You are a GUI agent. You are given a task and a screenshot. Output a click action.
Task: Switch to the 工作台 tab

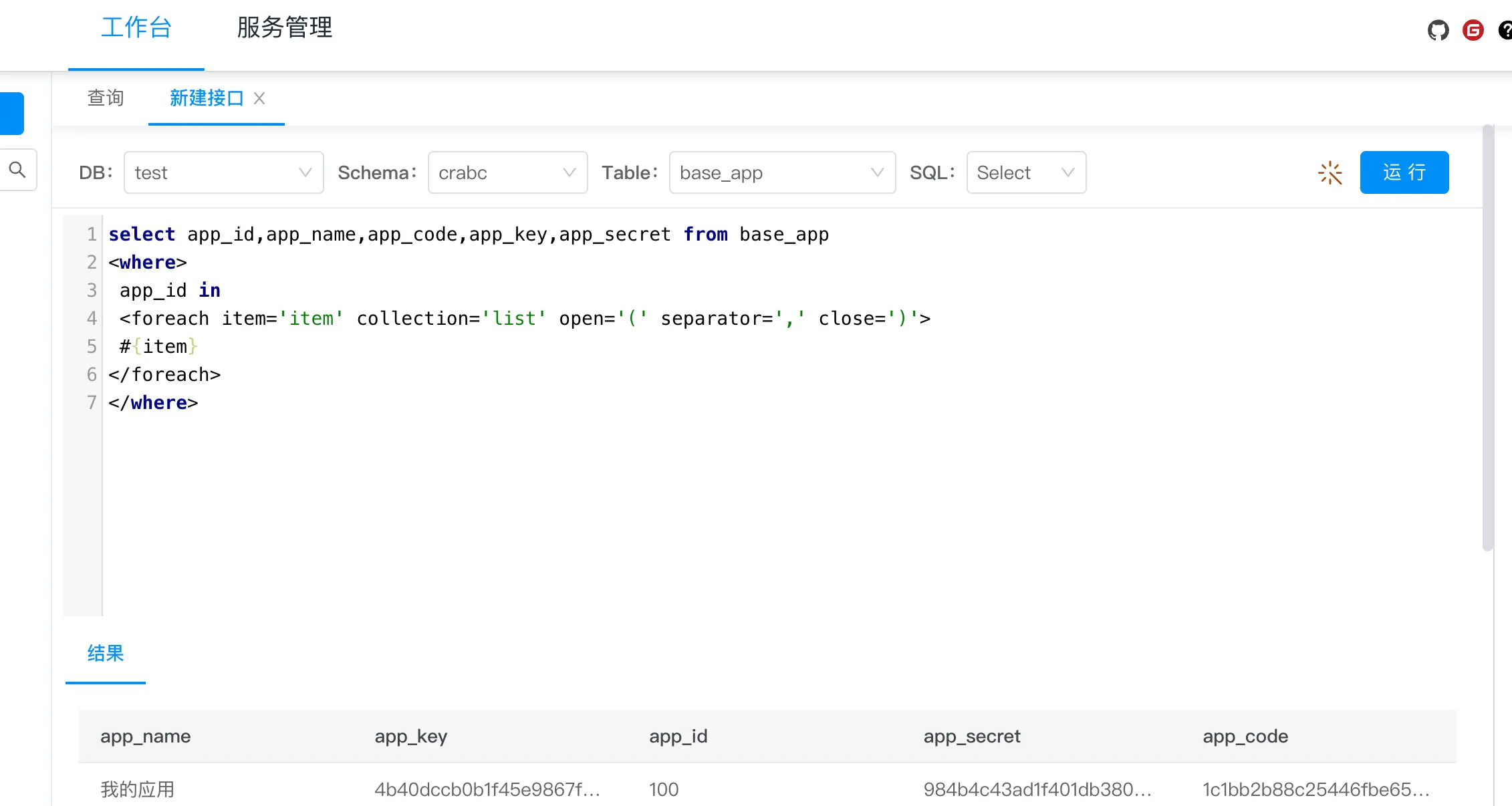[136, 28]
